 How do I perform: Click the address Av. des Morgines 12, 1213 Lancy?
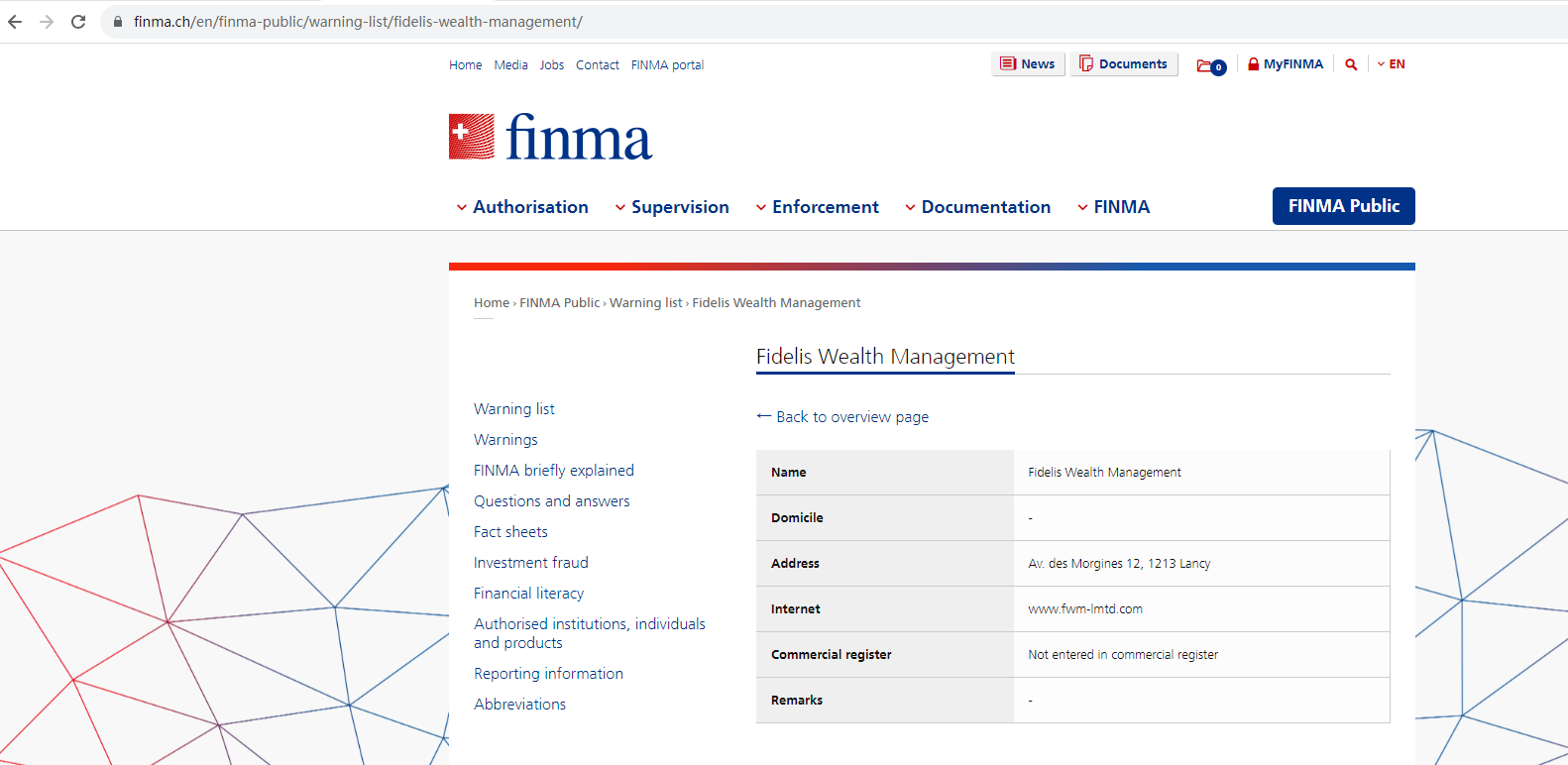coord(1119,564)
